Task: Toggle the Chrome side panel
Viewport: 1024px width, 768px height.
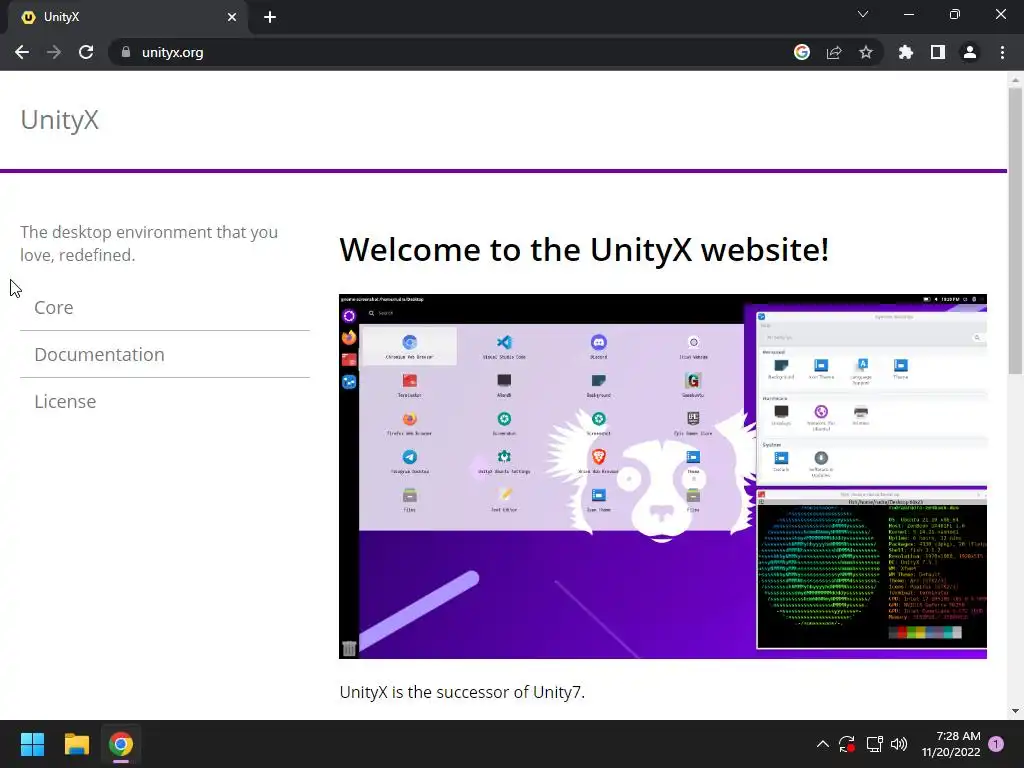Action: (938, 52)
